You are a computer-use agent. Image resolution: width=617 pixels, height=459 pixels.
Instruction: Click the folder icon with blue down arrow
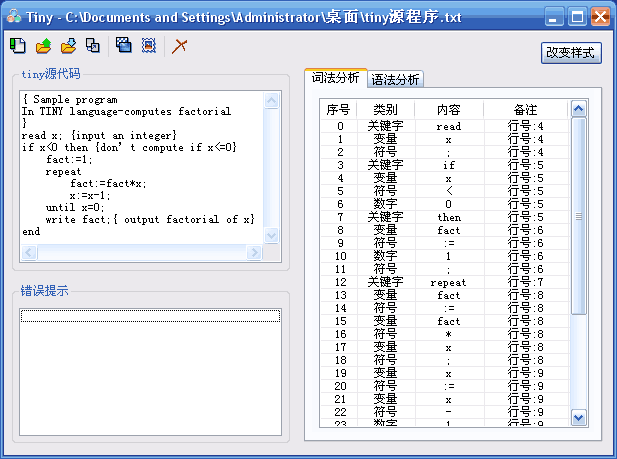tap(68, 45)
